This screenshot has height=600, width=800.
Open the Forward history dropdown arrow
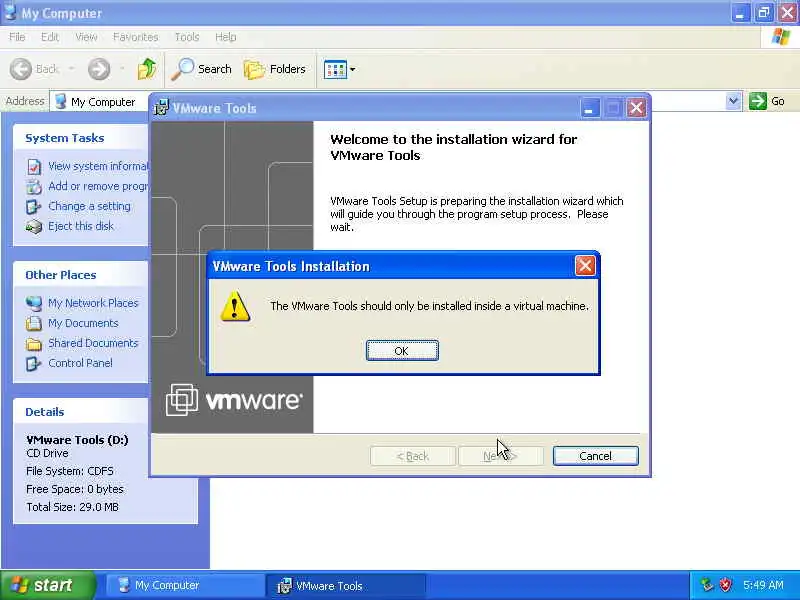coord(122,69)
